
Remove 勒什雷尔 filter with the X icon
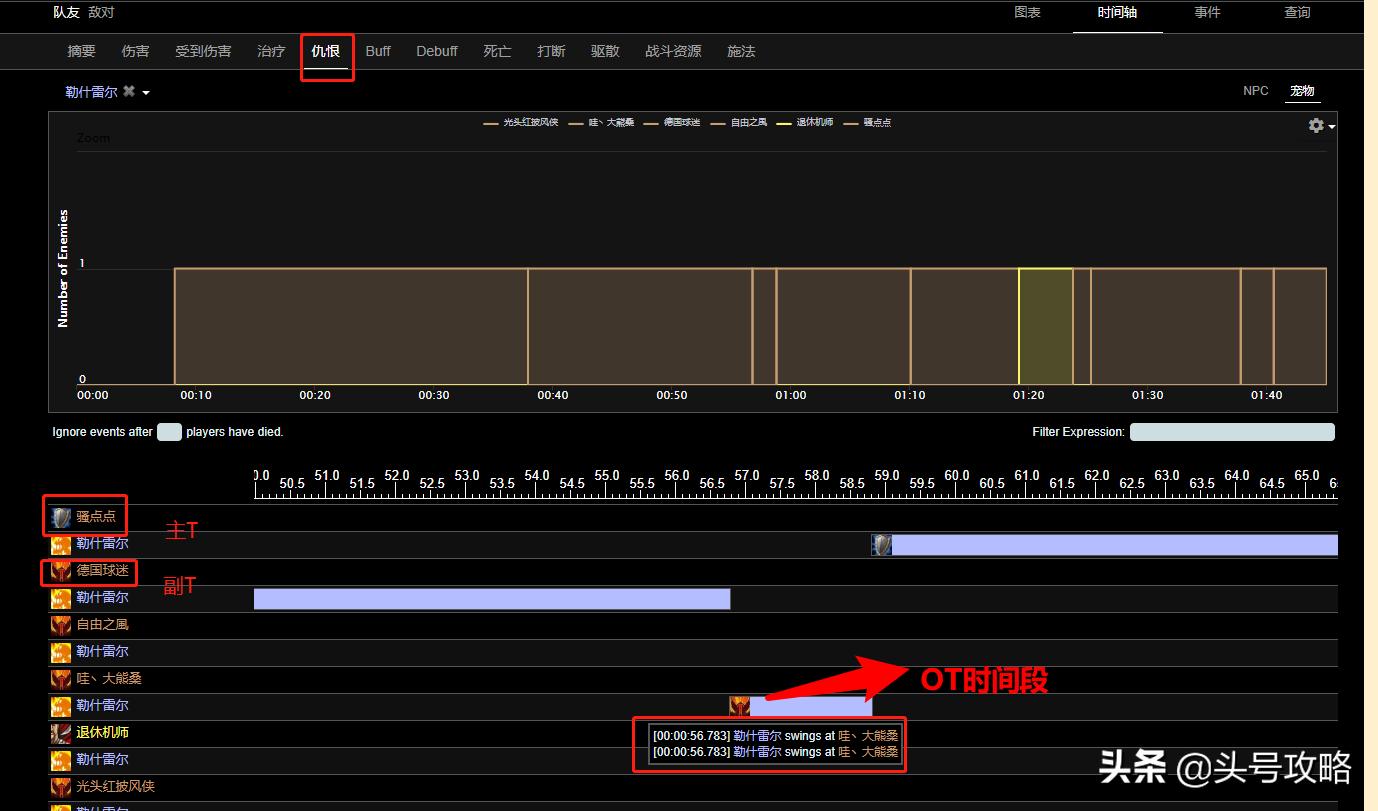pos(128,91)
